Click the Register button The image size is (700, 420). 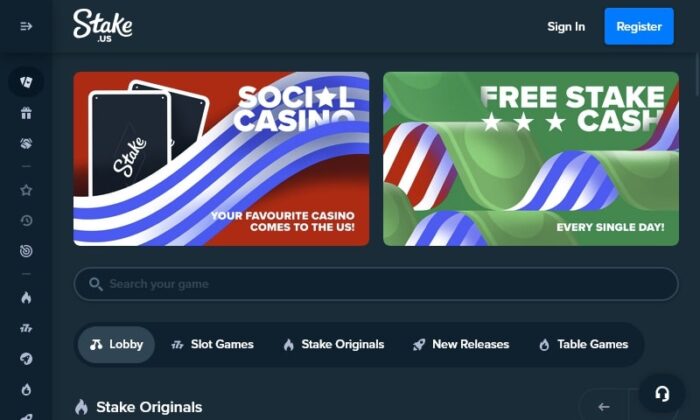coord(639,26)
